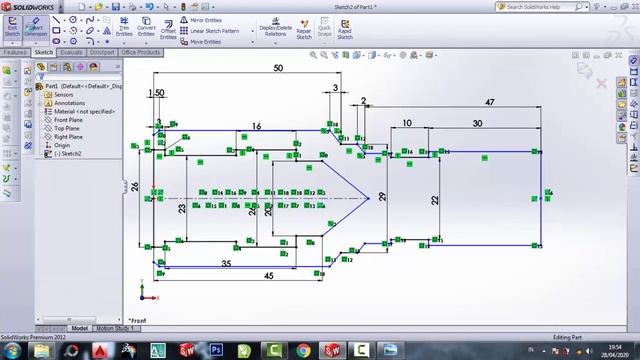Select the Spline tool
This screenshot has height=360, width=640.
point(90,20)
